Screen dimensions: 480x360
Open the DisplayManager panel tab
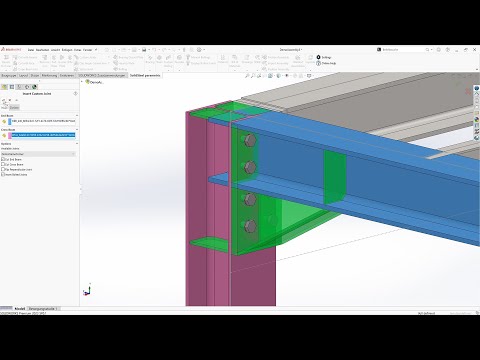coord(34,87)
